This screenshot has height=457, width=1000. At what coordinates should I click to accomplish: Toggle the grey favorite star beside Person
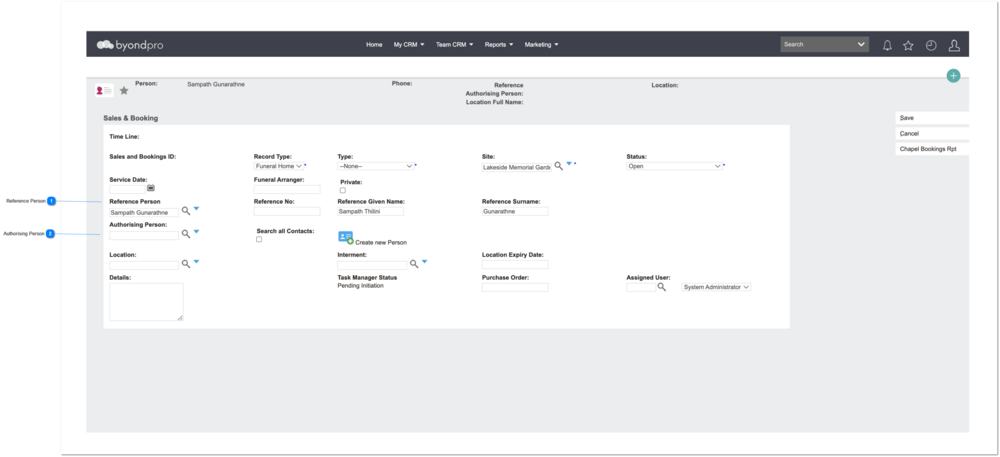(x=124, y=91)
